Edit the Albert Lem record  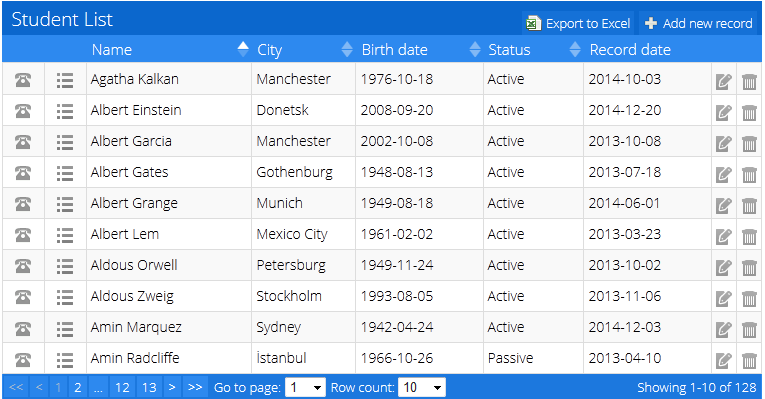coord(724,236)
